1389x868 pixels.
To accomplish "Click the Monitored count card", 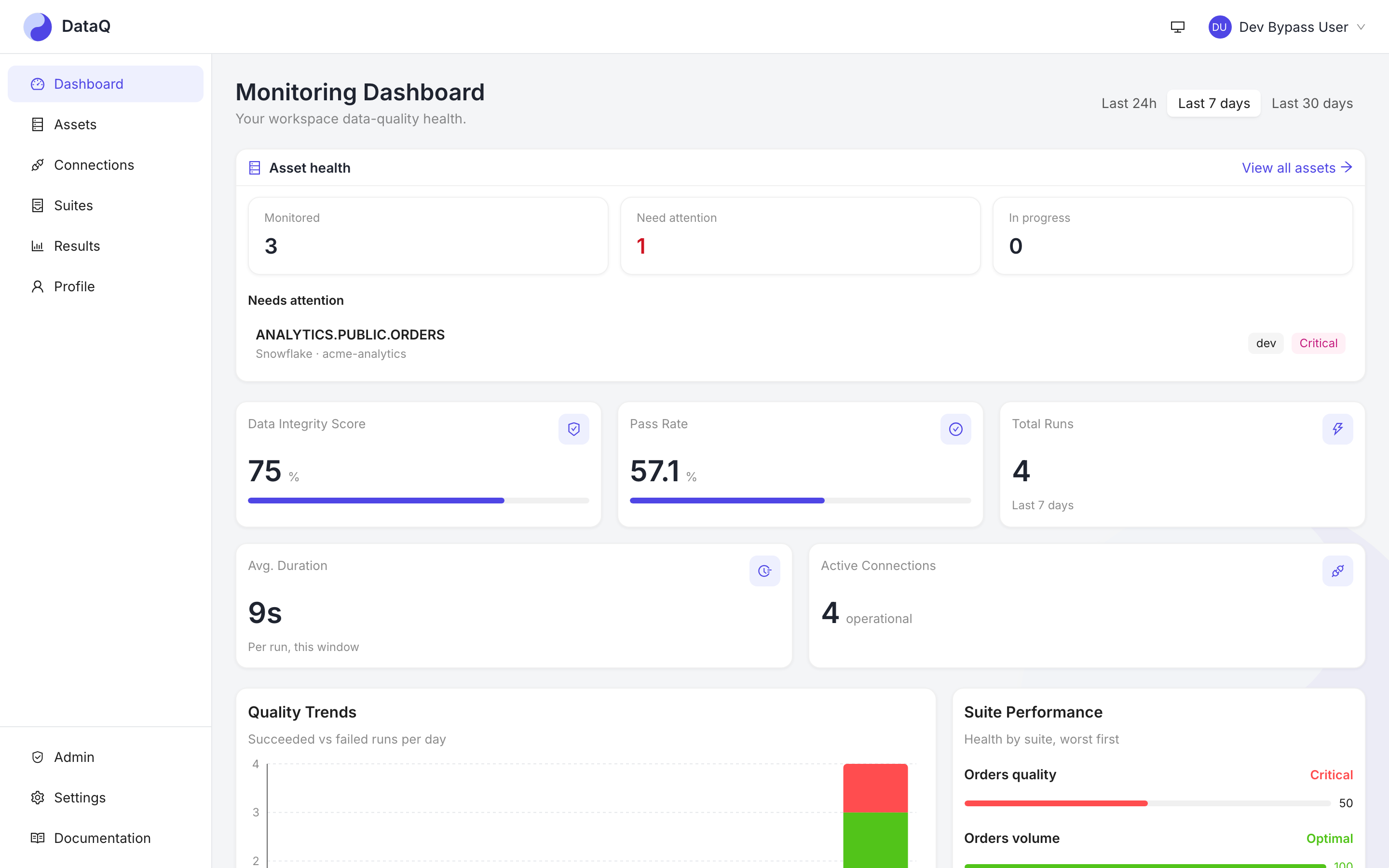I will [x=428, y=235].
